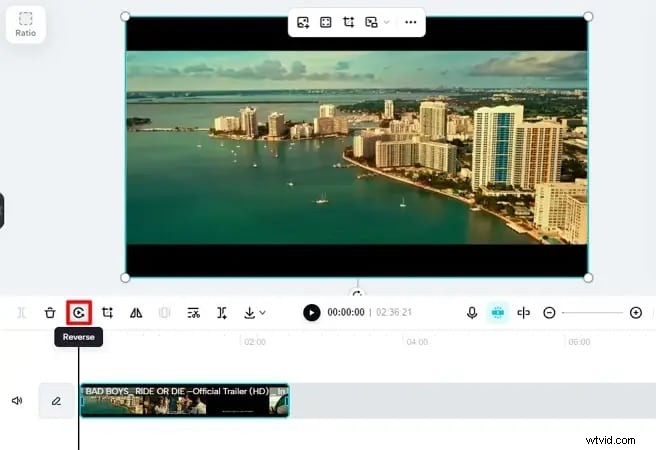Screen dimensions: 656x450
Task: Delete the selected clip with trash icon
Action: point(50,312)
